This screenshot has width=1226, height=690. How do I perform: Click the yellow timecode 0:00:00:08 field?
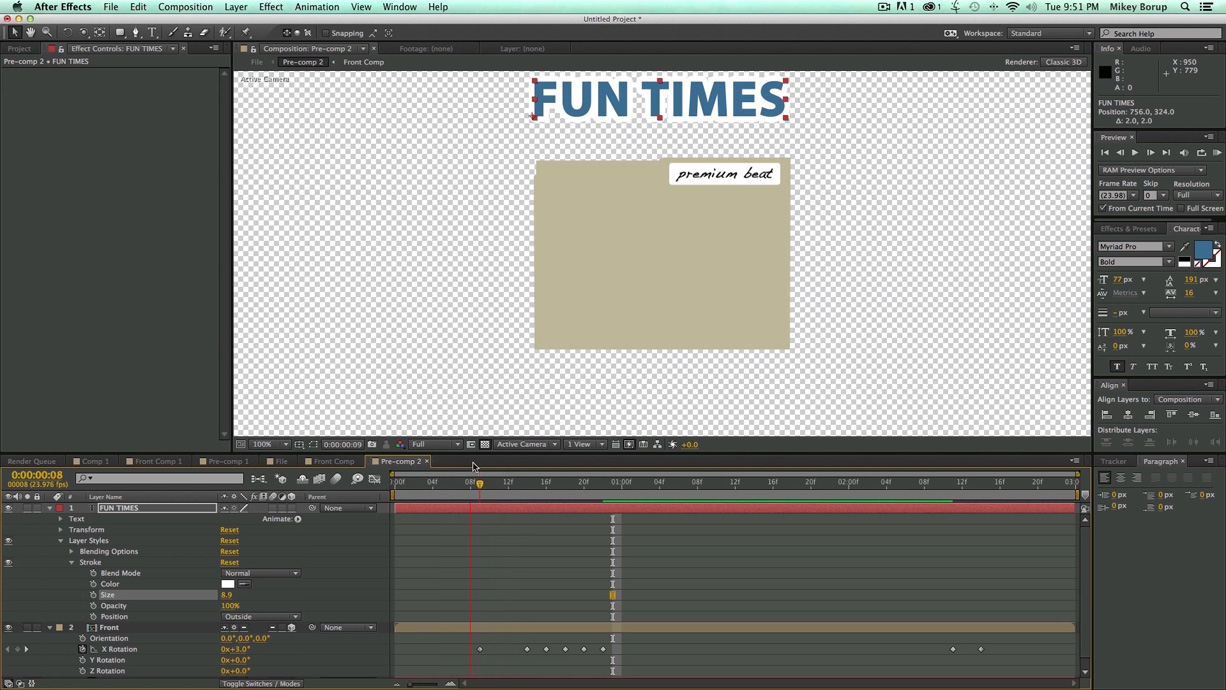pyautogui.click(x=35, y=474)
